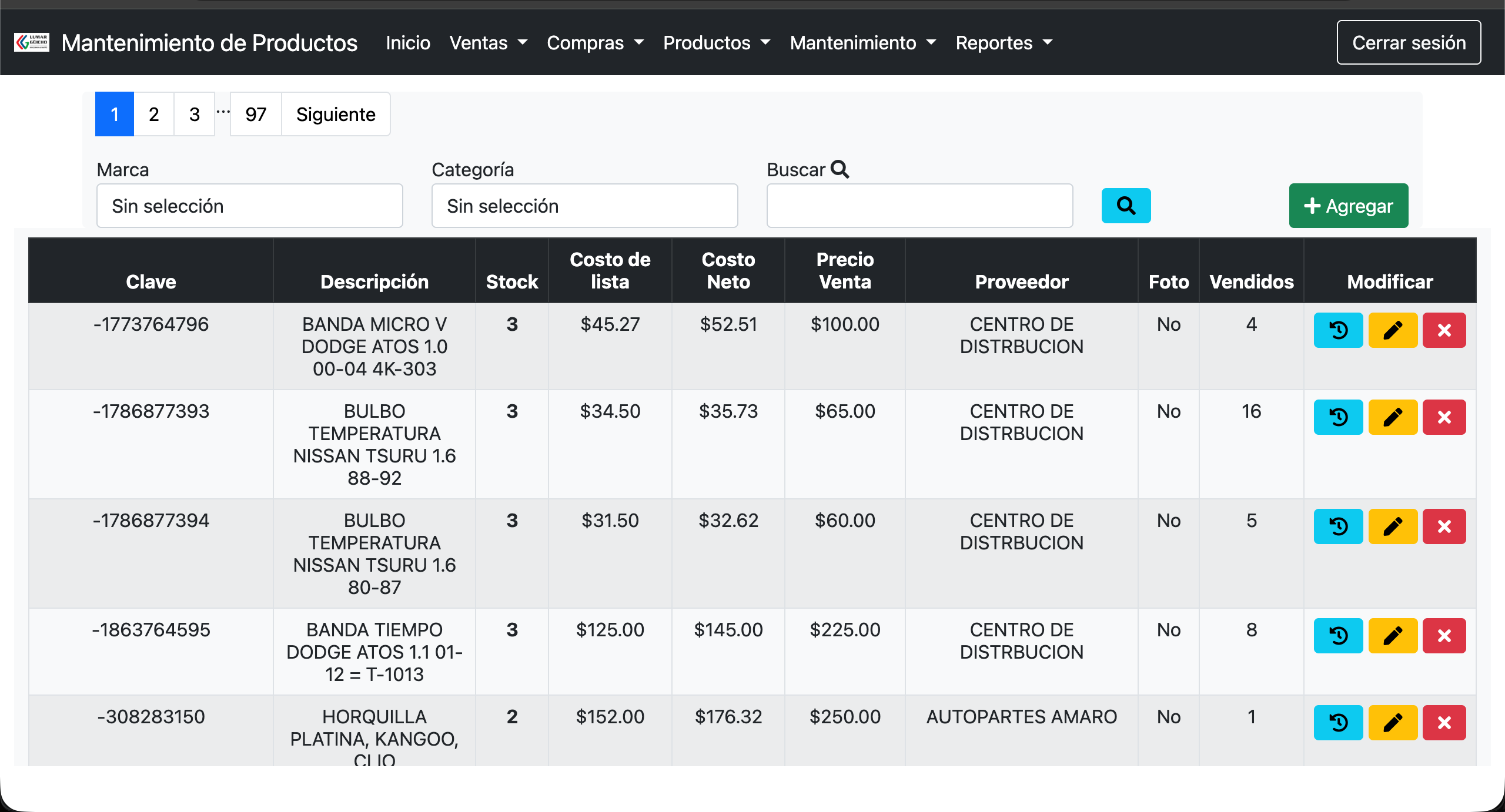
Task: Click Cerrar sesión
Action: click(x=1409, y=42)
